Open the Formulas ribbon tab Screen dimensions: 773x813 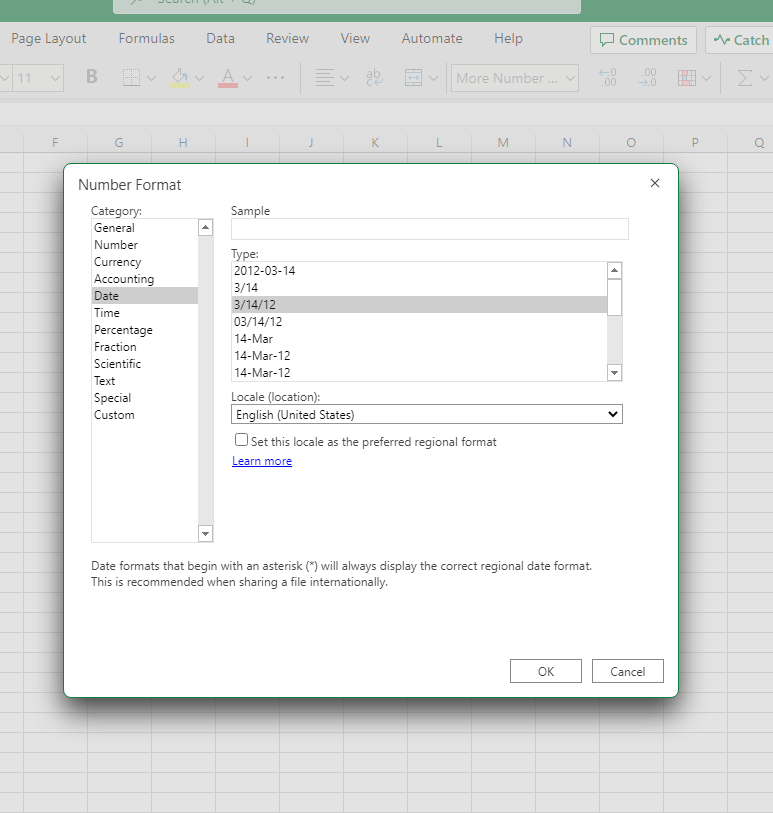click(146, 39)
